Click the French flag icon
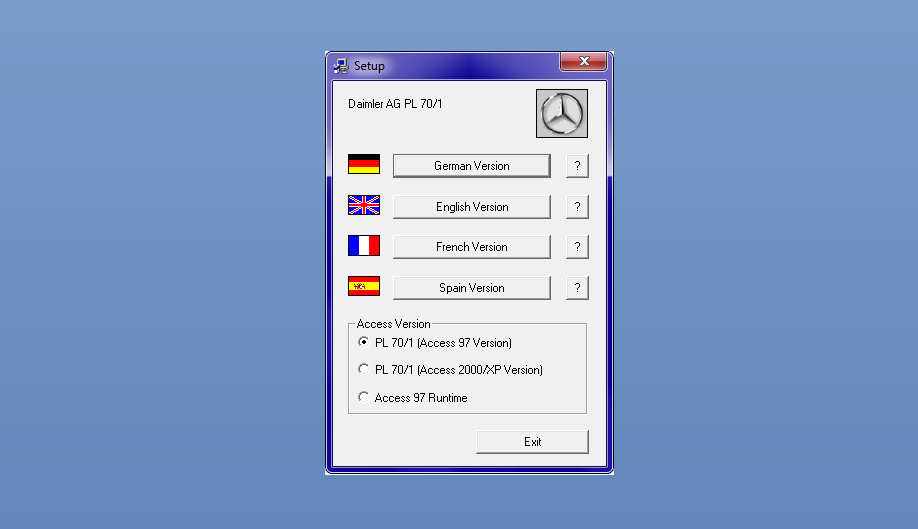The image size is (918, 529). pos(364,245)
